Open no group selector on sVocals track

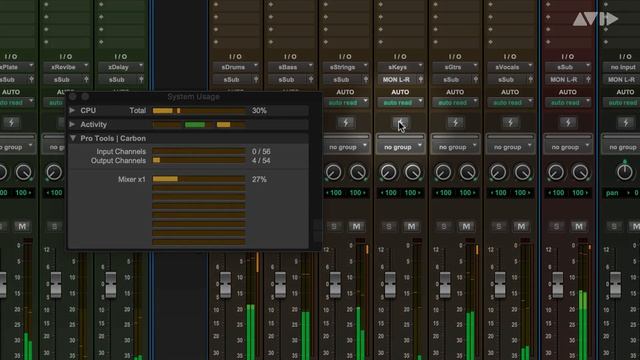510,147
